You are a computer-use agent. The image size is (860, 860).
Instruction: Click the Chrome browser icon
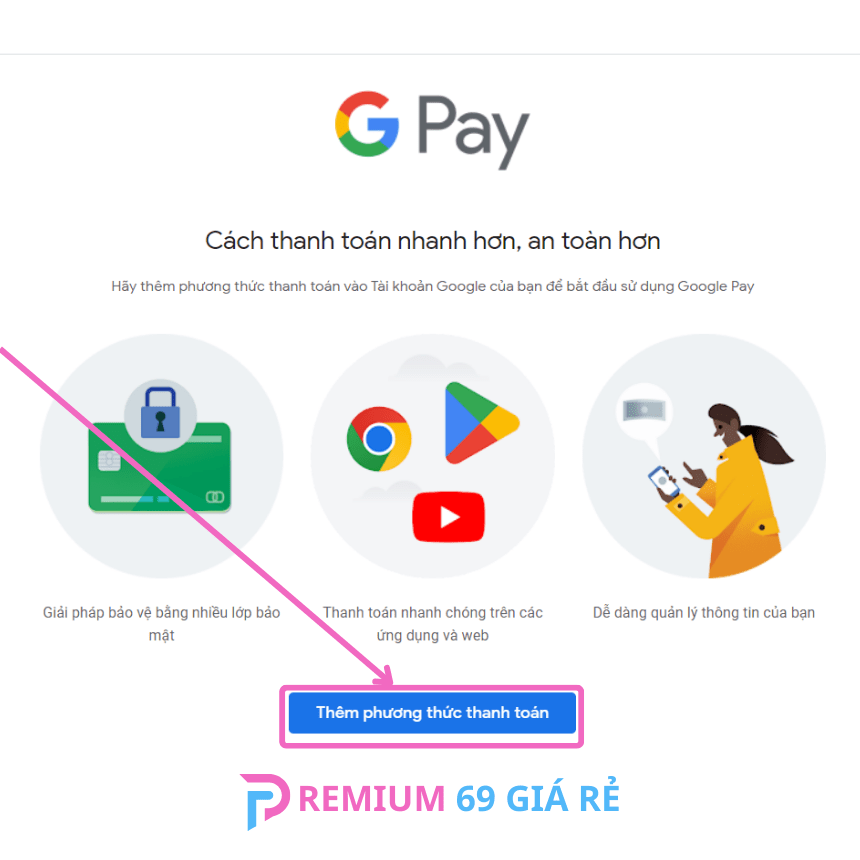(x=379, y=439)
